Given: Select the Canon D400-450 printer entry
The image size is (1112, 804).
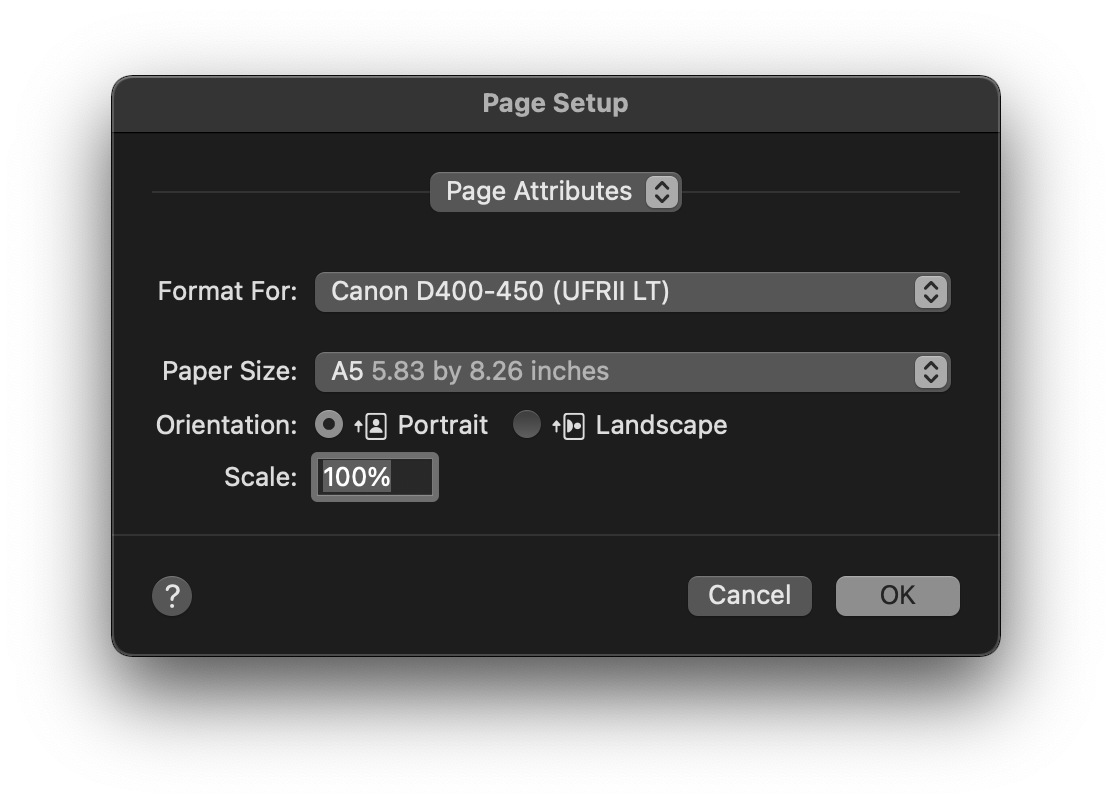Looking at the screenshot, I should tap(632, 291).
